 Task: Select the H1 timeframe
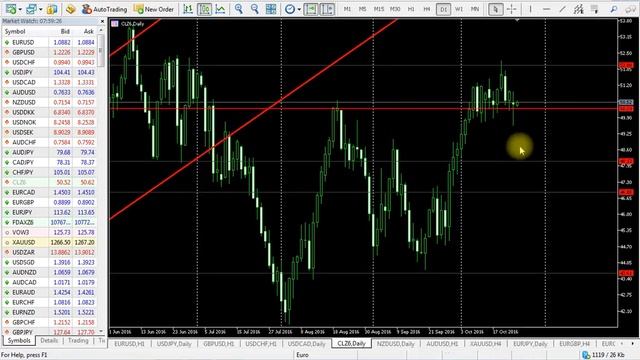411,9
